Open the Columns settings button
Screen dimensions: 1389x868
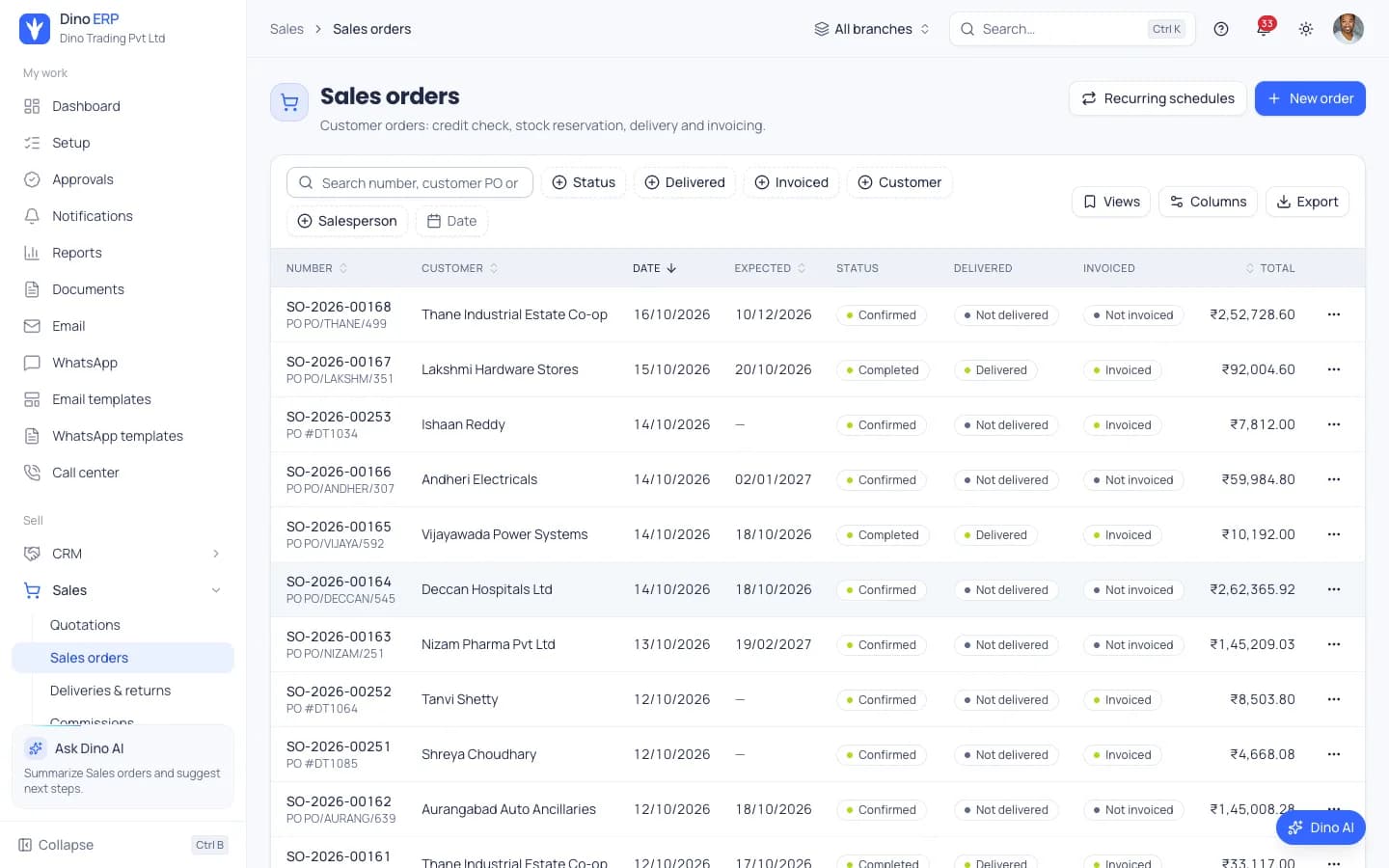pos(1208,202)
